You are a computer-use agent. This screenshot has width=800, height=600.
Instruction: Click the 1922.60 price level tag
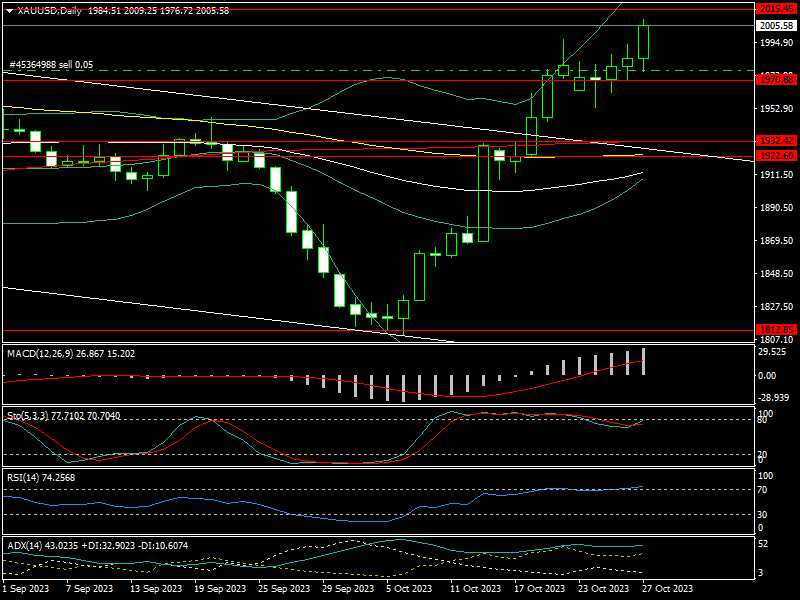(x=775, y=156)
